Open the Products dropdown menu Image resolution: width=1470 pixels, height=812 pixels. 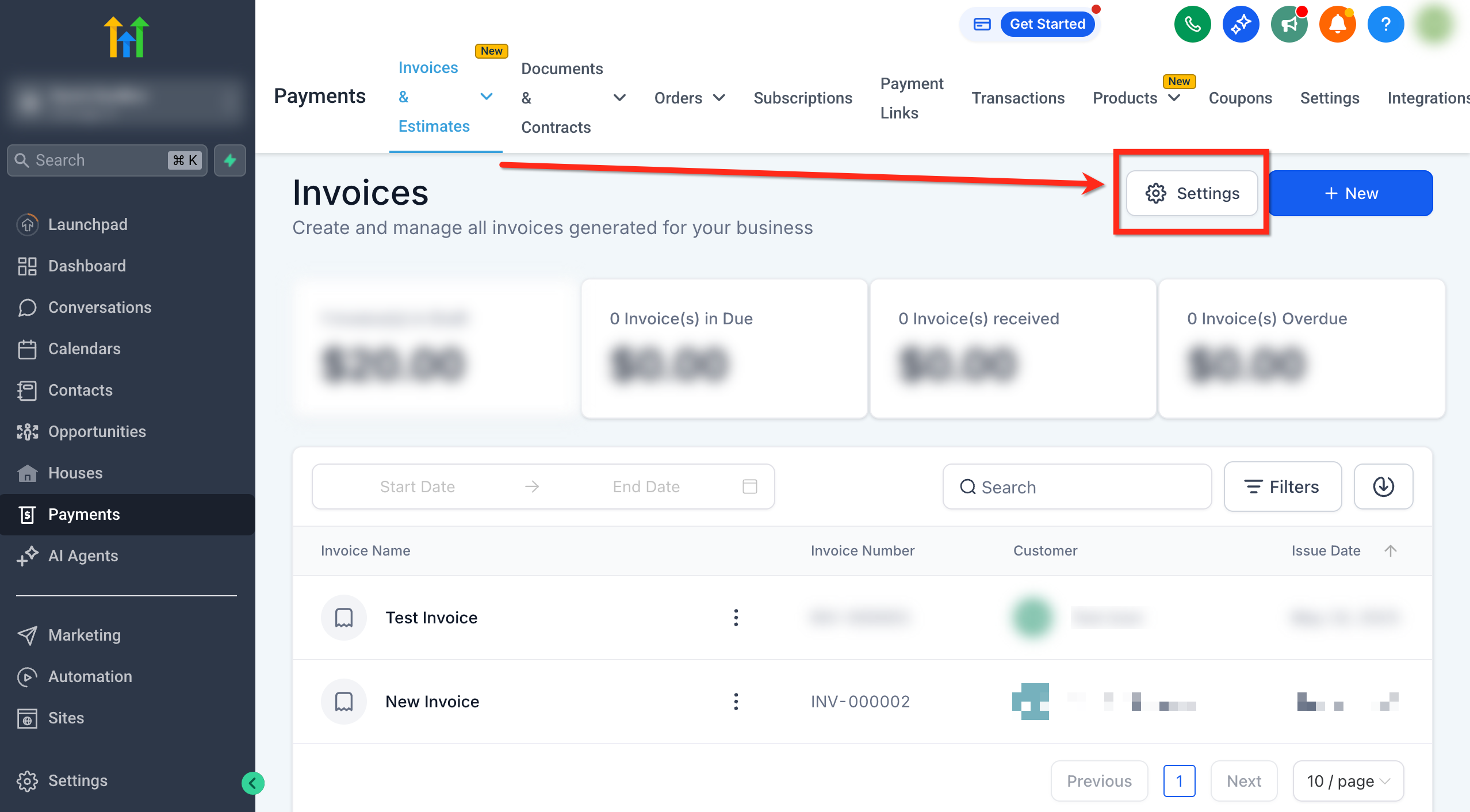pyautogui.click(x=1174, y=98)
